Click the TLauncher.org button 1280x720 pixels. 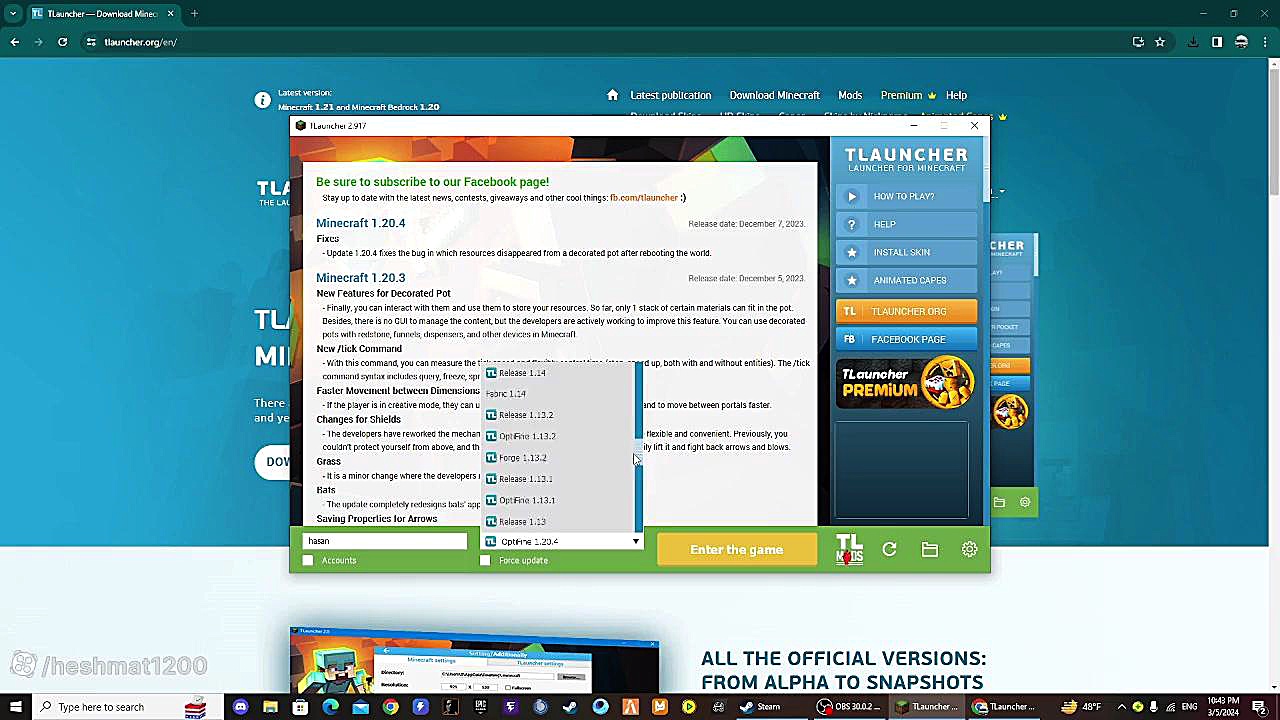click(x=906, y=311)
